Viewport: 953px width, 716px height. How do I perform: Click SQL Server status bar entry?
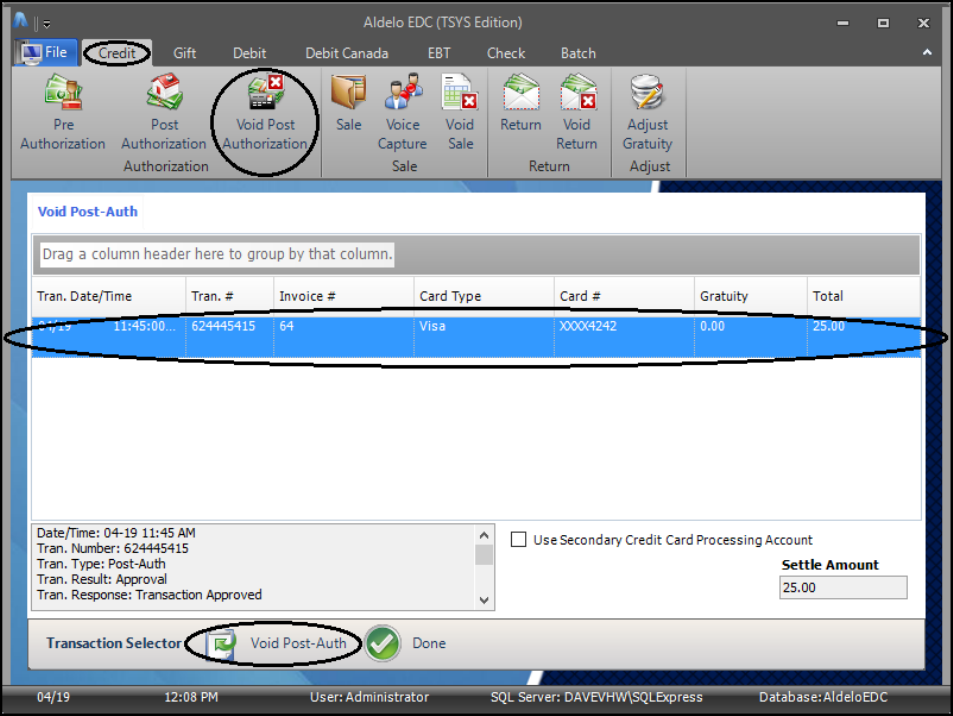pyautogui.click(x=596, y=697)
